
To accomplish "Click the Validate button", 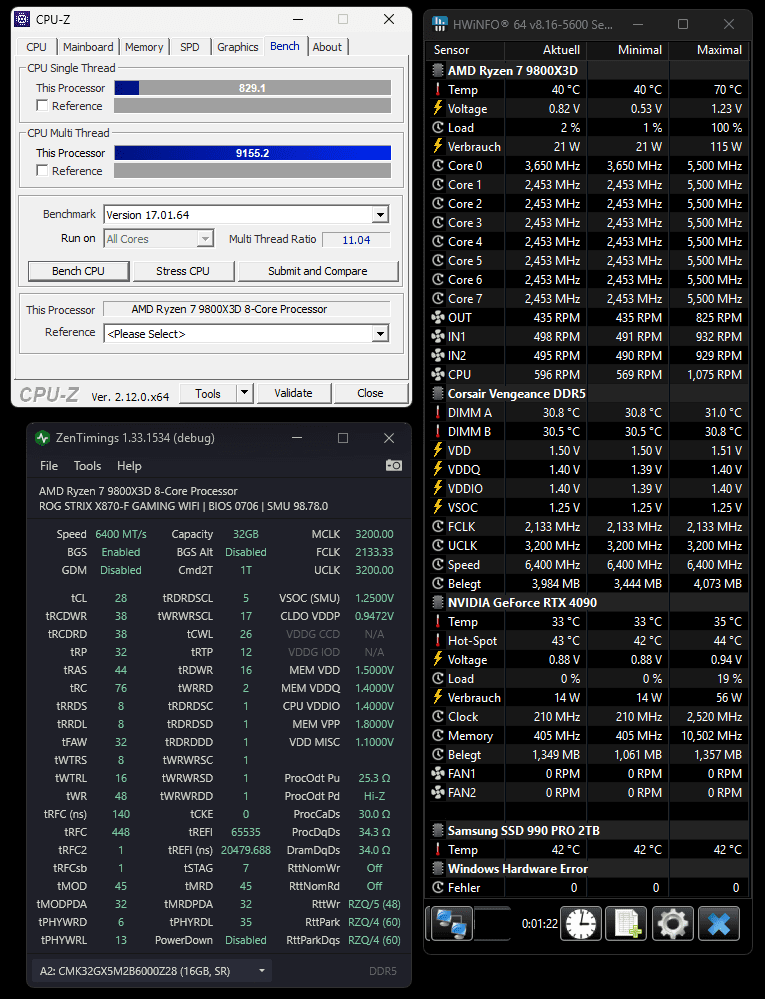I will (x=294, y=393).
